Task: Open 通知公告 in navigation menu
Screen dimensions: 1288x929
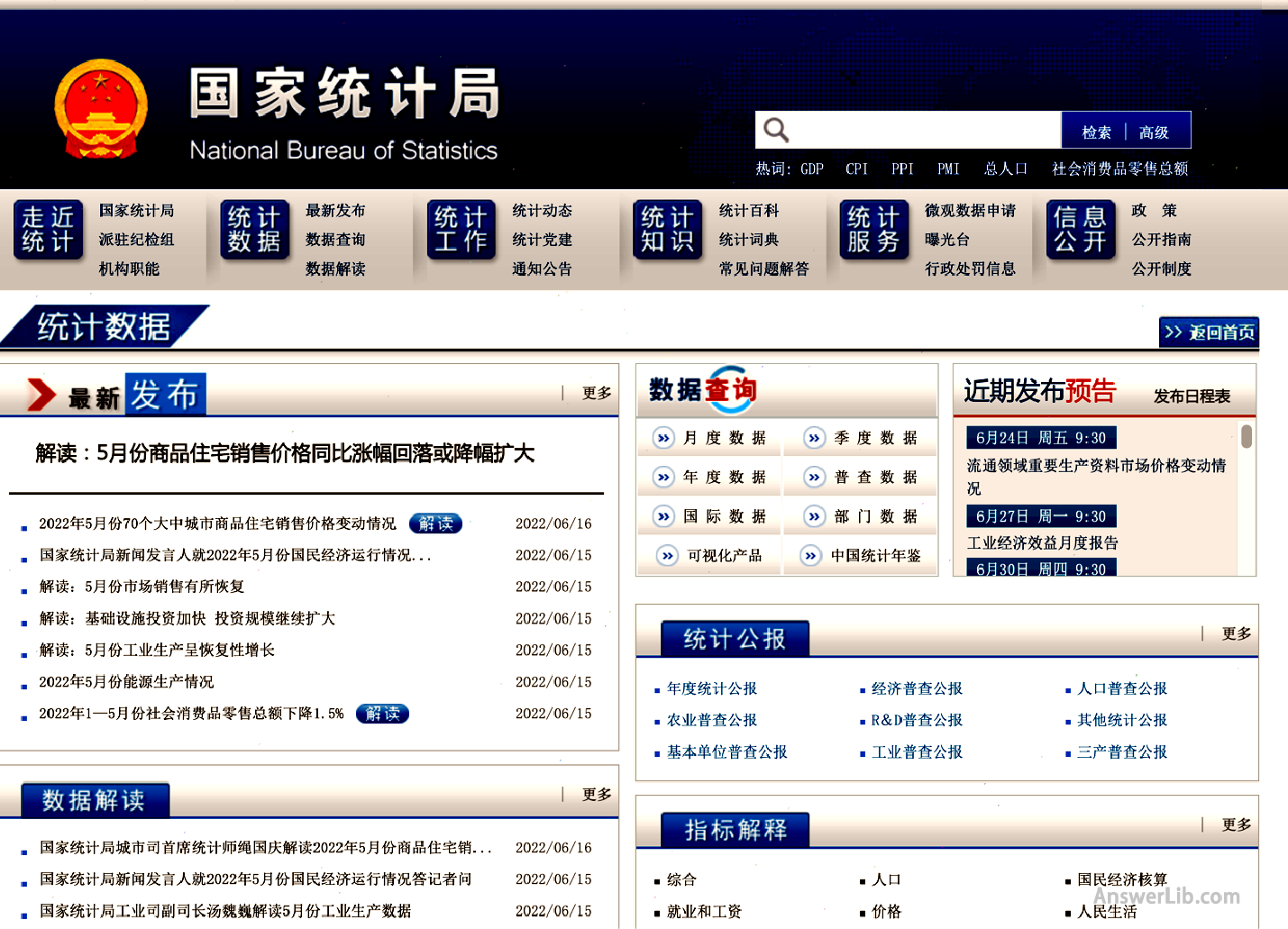Action: click(x=542, y=269)
